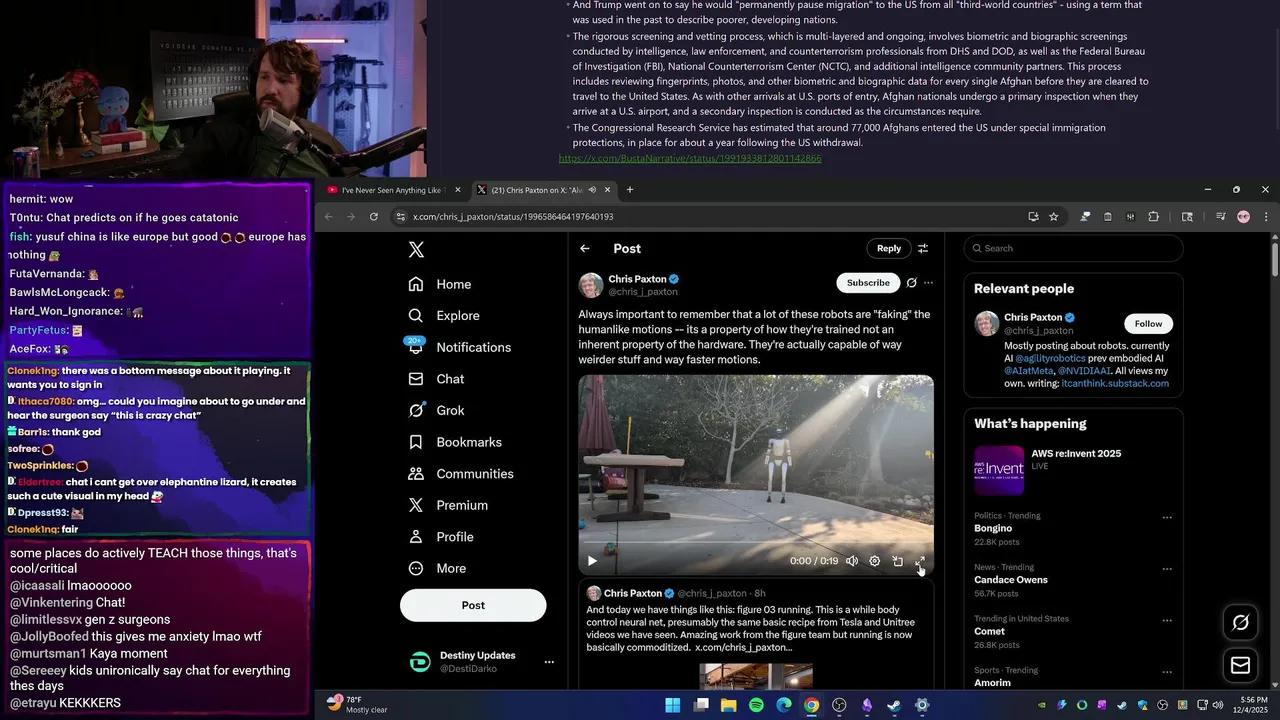Open File Explorer from taskbar

pyautogui.click(x=729, y=705)
